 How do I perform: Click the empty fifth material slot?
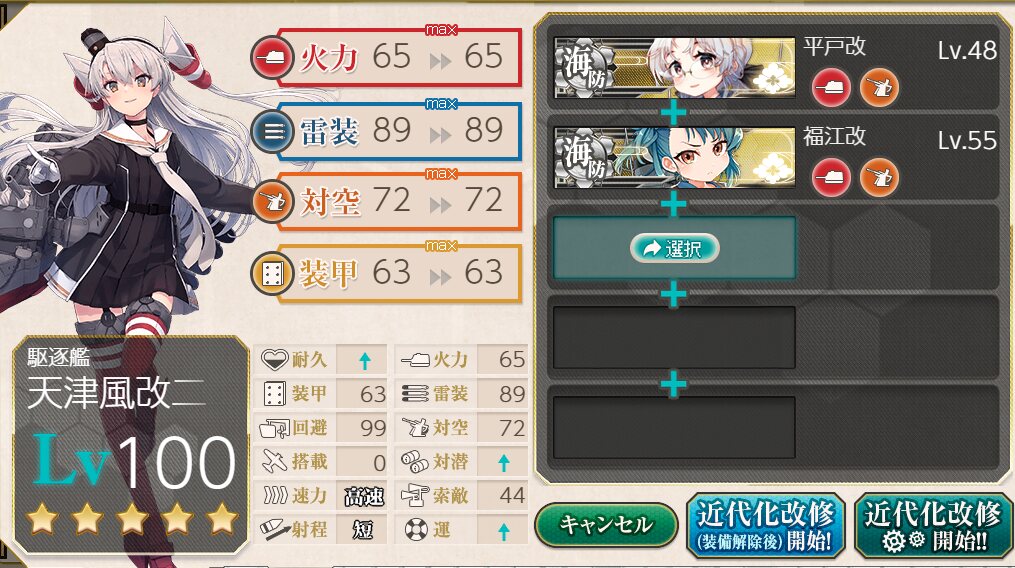click(674, 427)
